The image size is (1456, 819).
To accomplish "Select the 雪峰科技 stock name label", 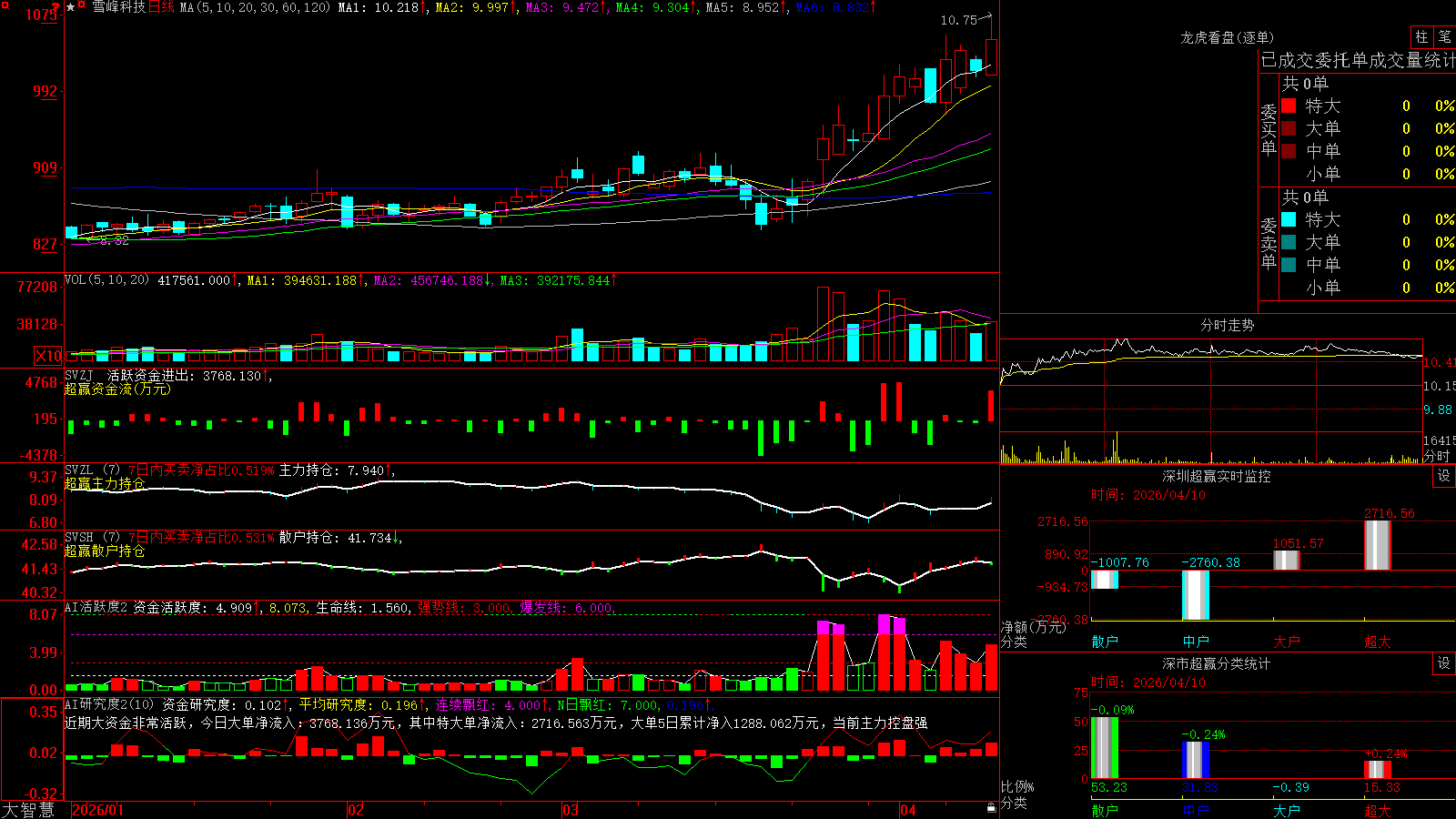I will [x=118, y=7].
